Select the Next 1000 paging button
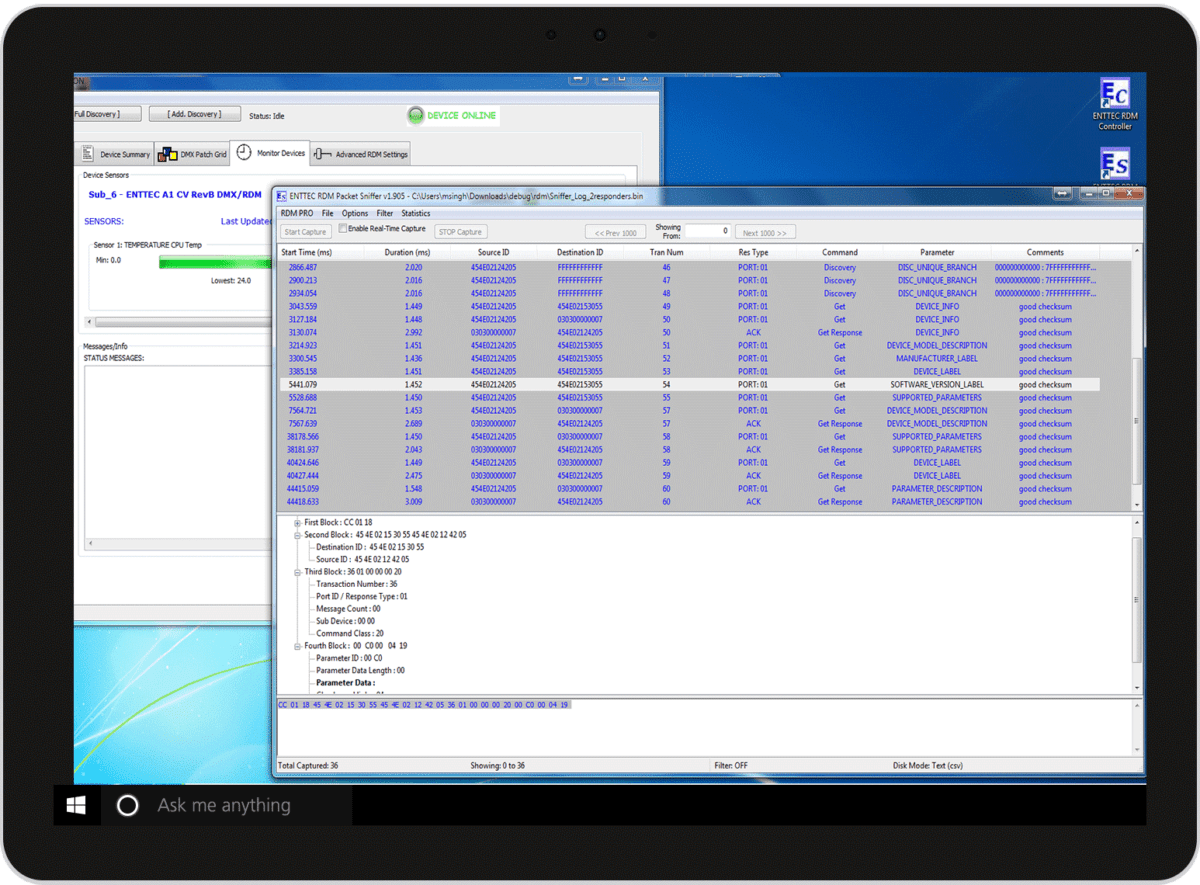The width and height of the screenshot is (1200, 885). click(x=765, y=231)
